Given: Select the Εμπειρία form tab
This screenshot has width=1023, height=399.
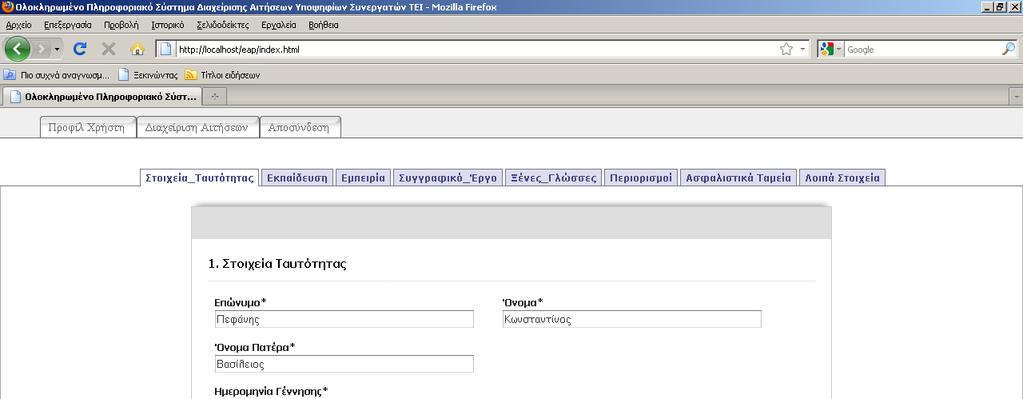Looking at the screenshot, I should [x=363, y=177].
